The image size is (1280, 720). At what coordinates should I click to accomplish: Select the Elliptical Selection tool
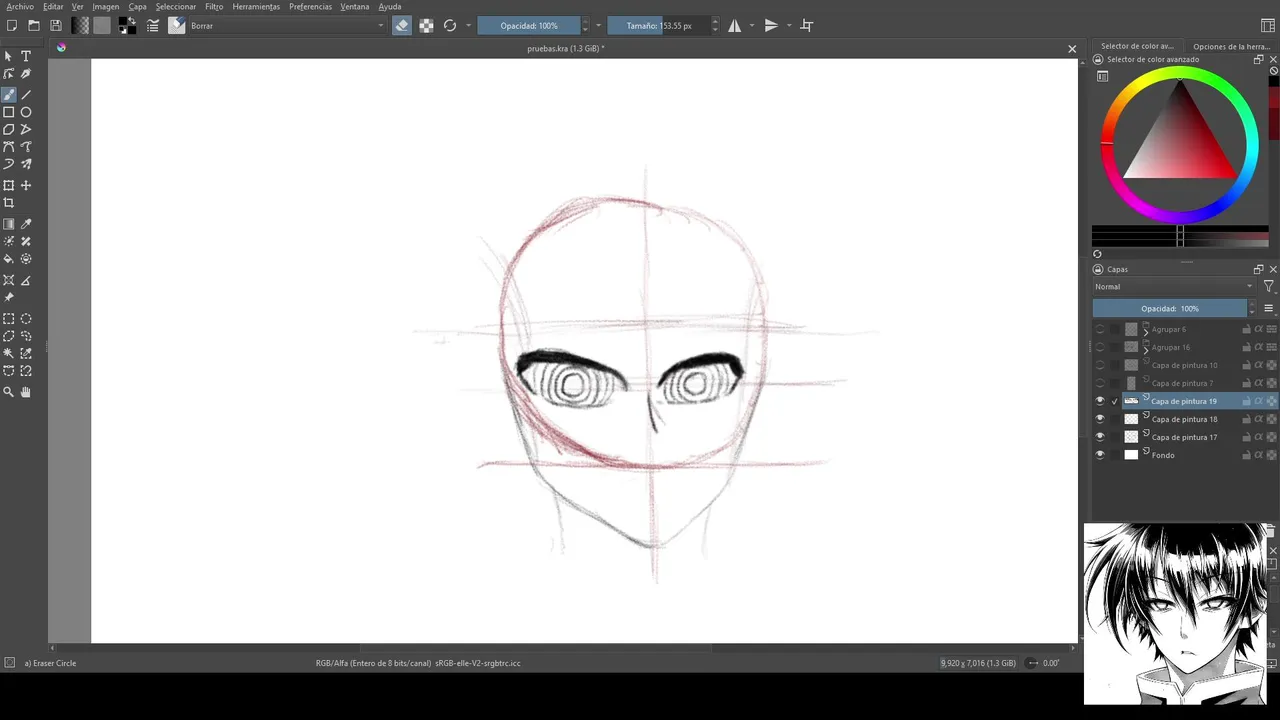26,319
